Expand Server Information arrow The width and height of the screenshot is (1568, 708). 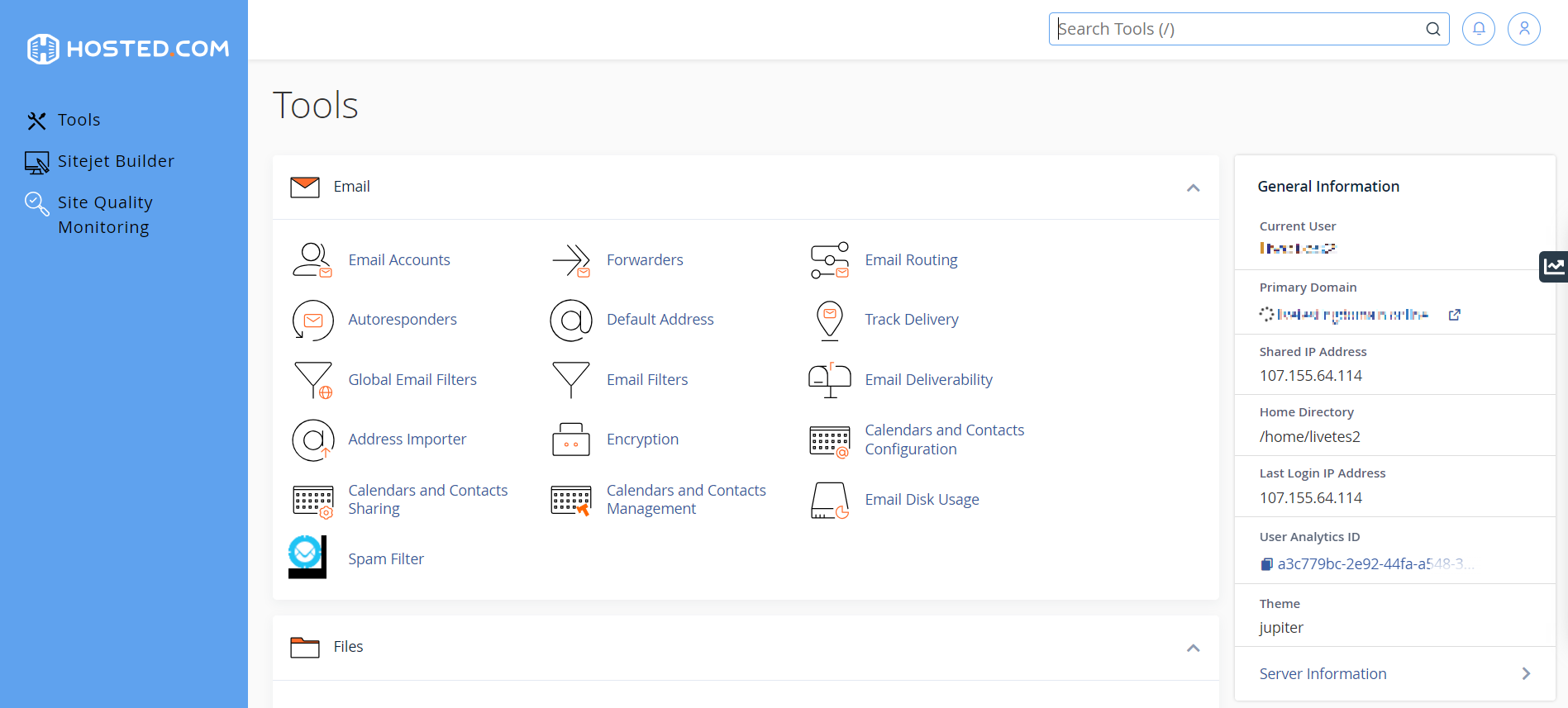click(1526, 674)
